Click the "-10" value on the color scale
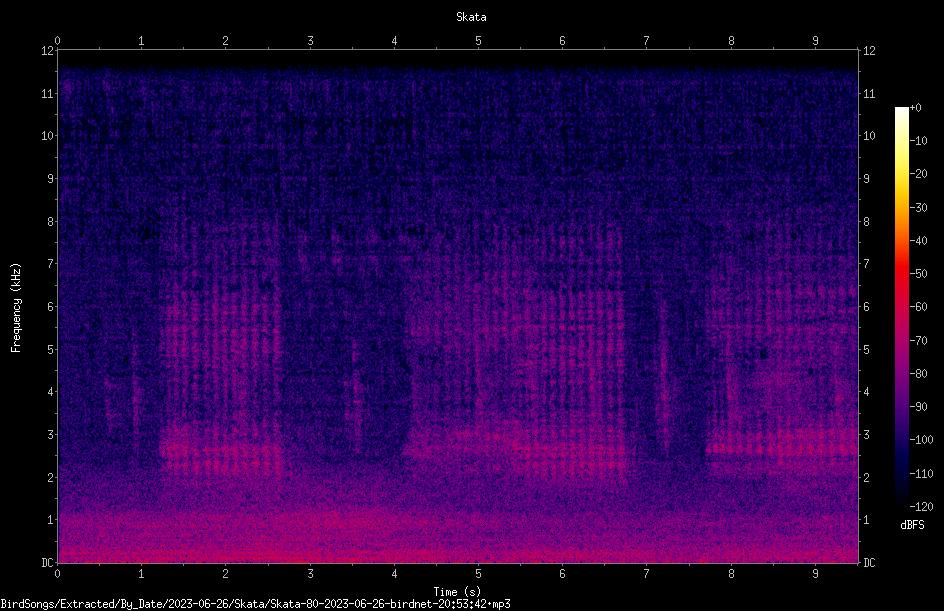 [918, 141]
